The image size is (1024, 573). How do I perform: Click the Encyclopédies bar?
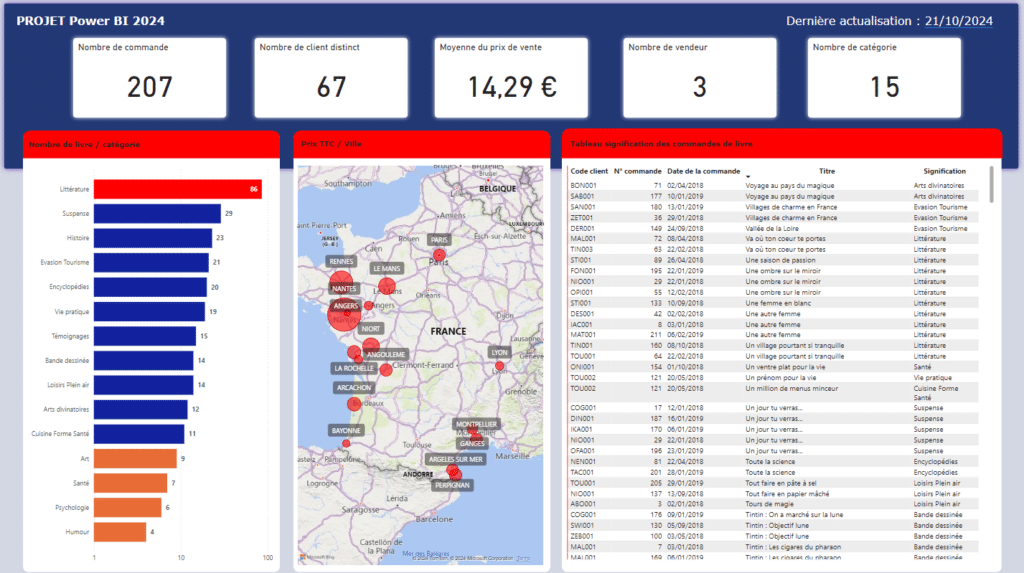pos(150,287)
